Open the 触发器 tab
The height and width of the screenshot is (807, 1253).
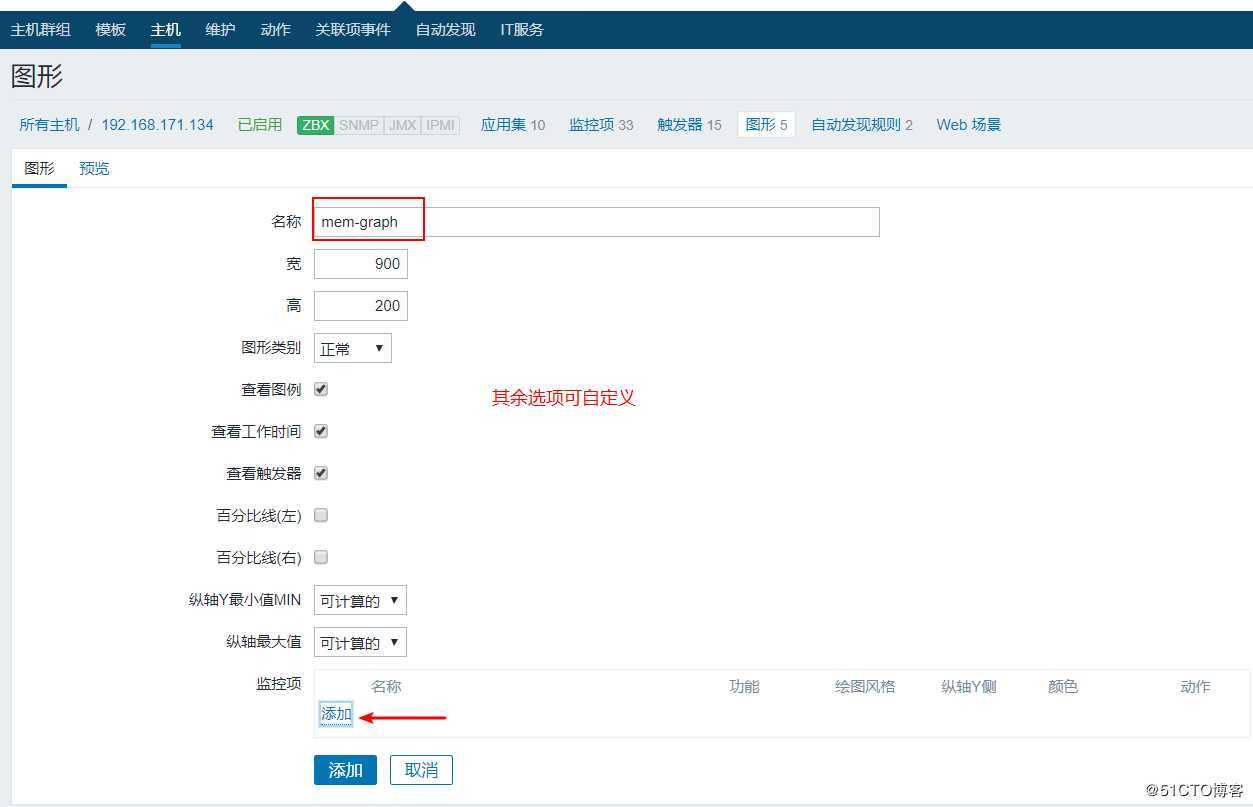click(681, 125)
